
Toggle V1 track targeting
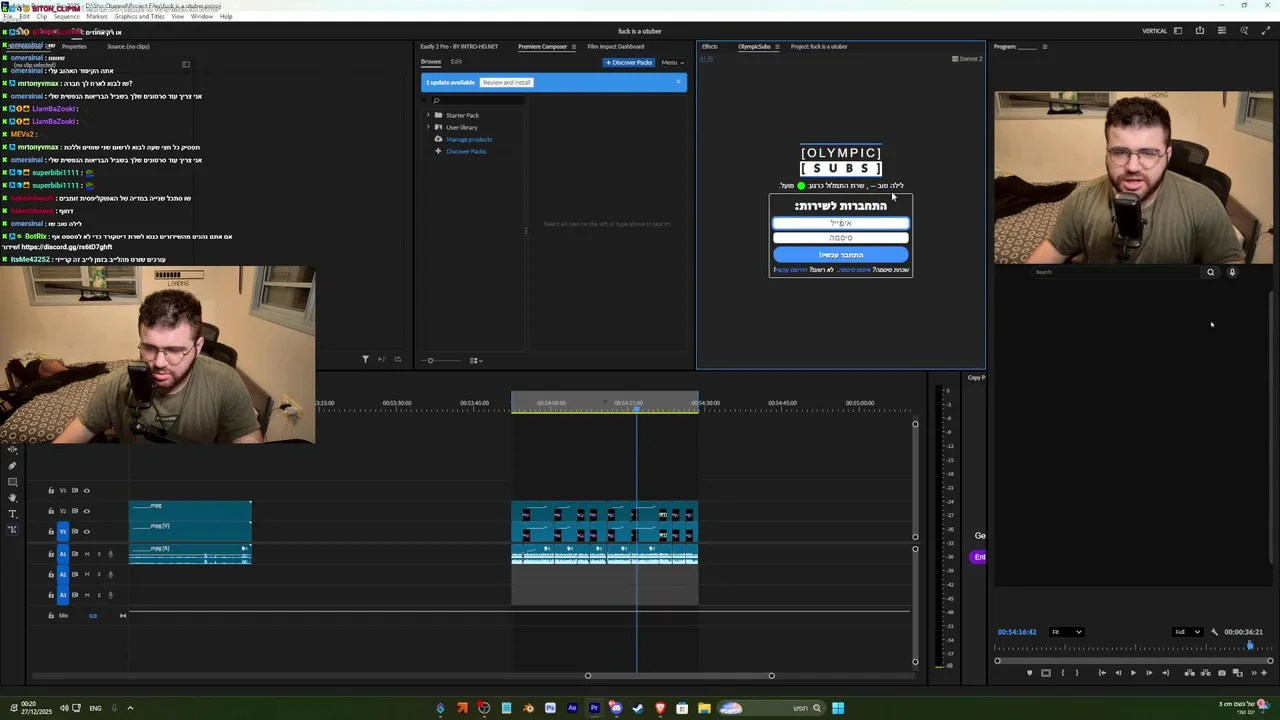(63, 531)
